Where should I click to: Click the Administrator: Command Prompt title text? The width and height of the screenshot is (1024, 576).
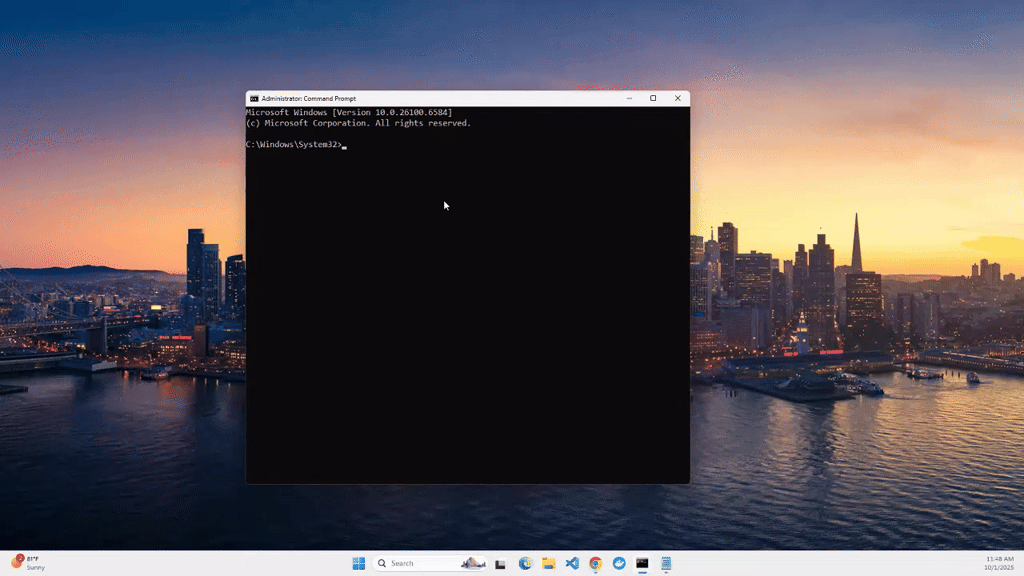308,99
